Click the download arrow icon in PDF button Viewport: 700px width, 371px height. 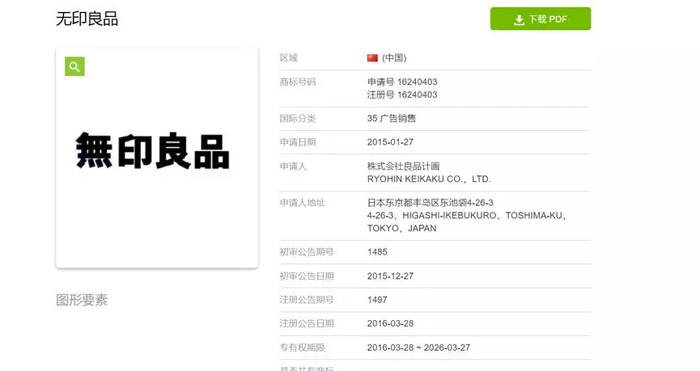(519, 20)
